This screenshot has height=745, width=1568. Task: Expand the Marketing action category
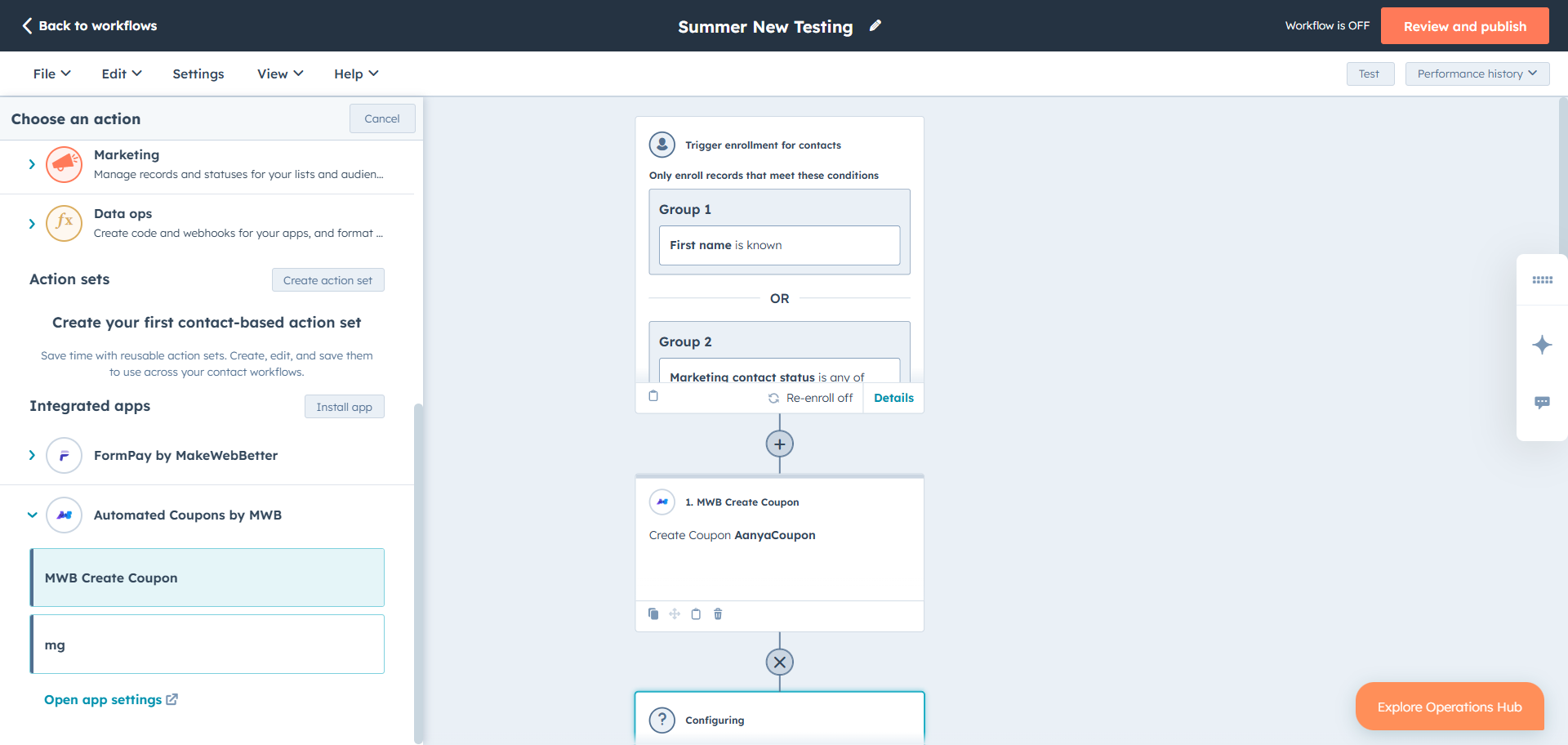[32, 164]
